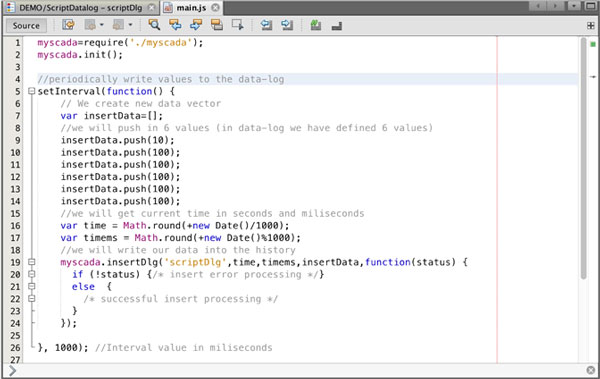Image resolution: width=600 pixels, height=379 pixels.
Task: Switch to the DEMO/ScriptDatalog - scriptDlg tab
Action: tap(80, 8)
